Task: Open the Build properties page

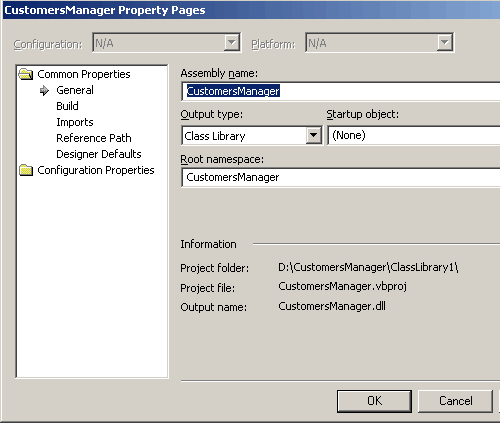Action: tap(67, 106)
